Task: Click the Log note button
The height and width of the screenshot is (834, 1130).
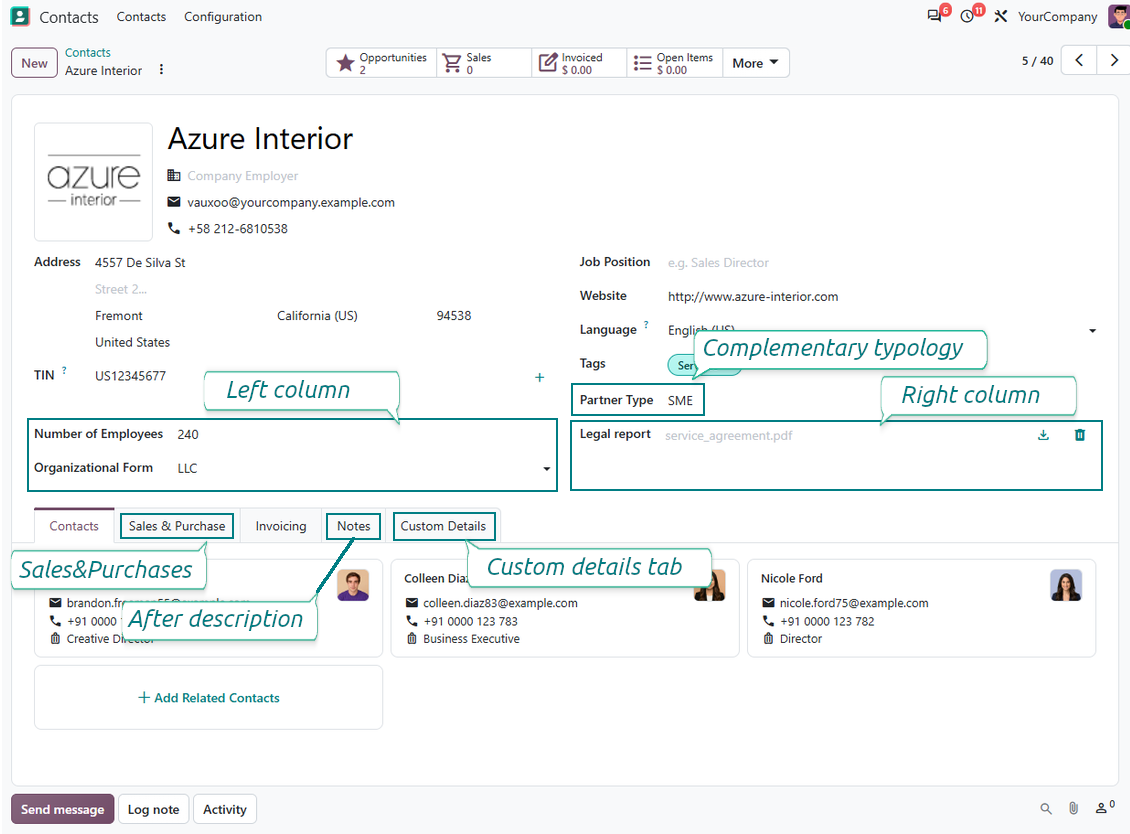Action: [x=154, y=809]
